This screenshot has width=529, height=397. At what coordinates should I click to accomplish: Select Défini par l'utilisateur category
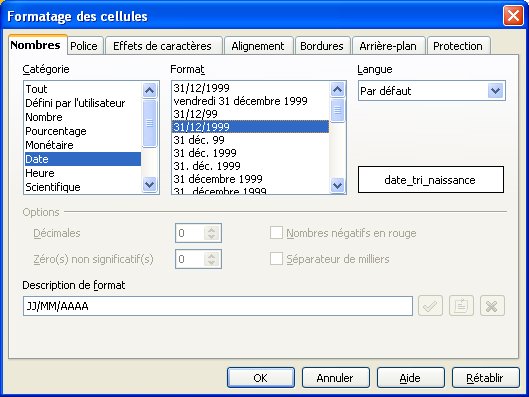pos(83,103)
